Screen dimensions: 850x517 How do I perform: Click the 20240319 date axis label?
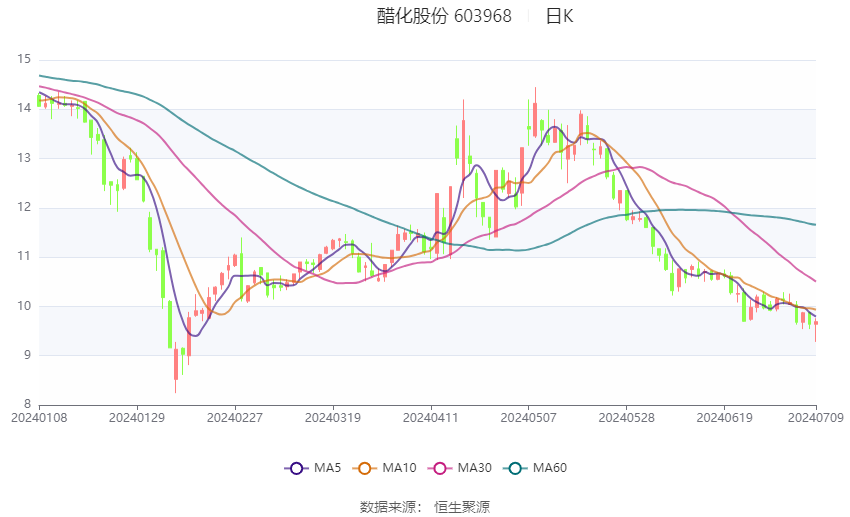tap(333, 418)
